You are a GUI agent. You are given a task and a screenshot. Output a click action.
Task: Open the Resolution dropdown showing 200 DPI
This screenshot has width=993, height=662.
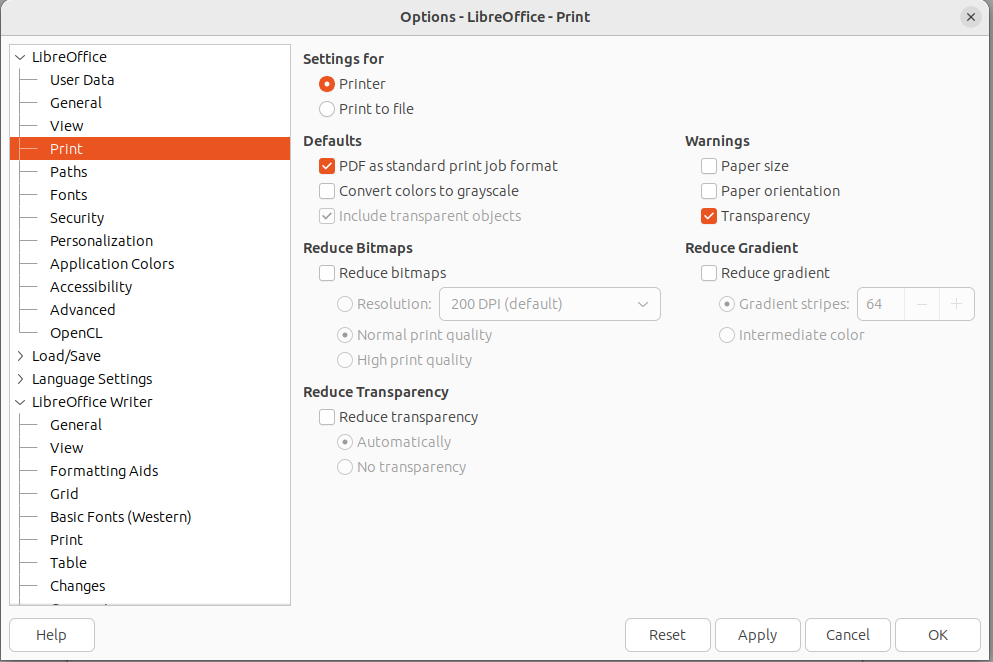click(549, 303)
